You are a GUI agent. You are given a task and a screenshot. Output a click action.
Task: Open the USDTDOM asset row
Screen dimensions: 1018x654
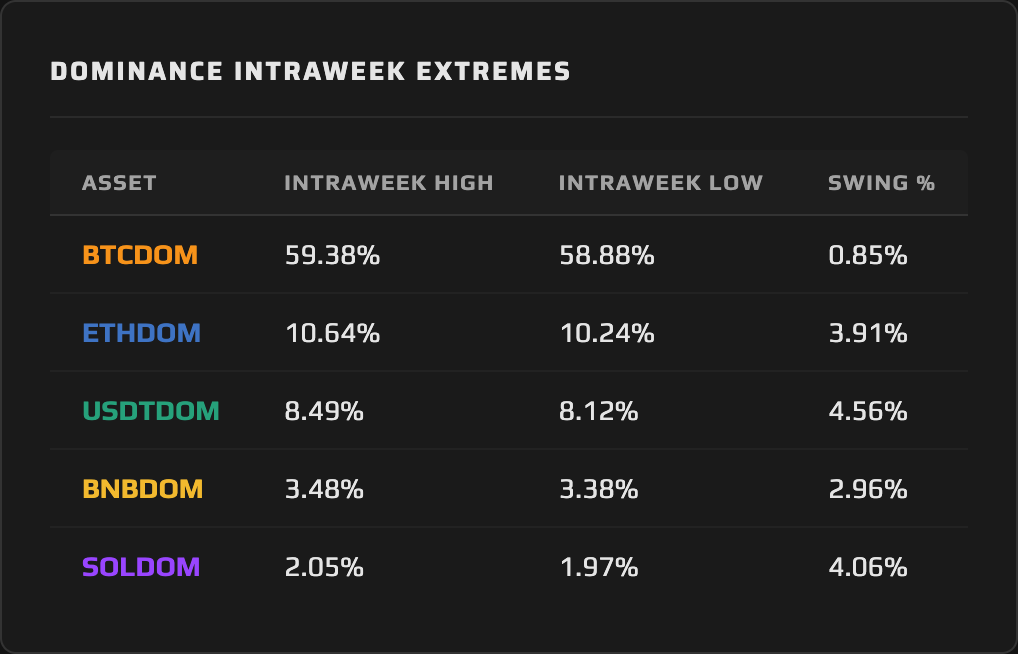508,410
